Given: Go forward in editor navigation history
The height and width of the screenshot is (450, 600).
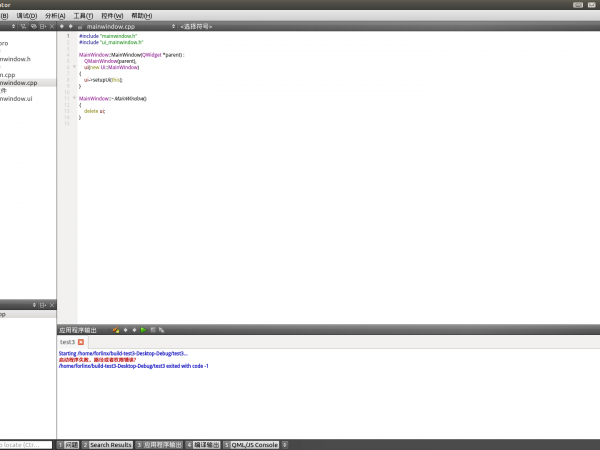Looking at the screenshot, I should click(71, 26).
